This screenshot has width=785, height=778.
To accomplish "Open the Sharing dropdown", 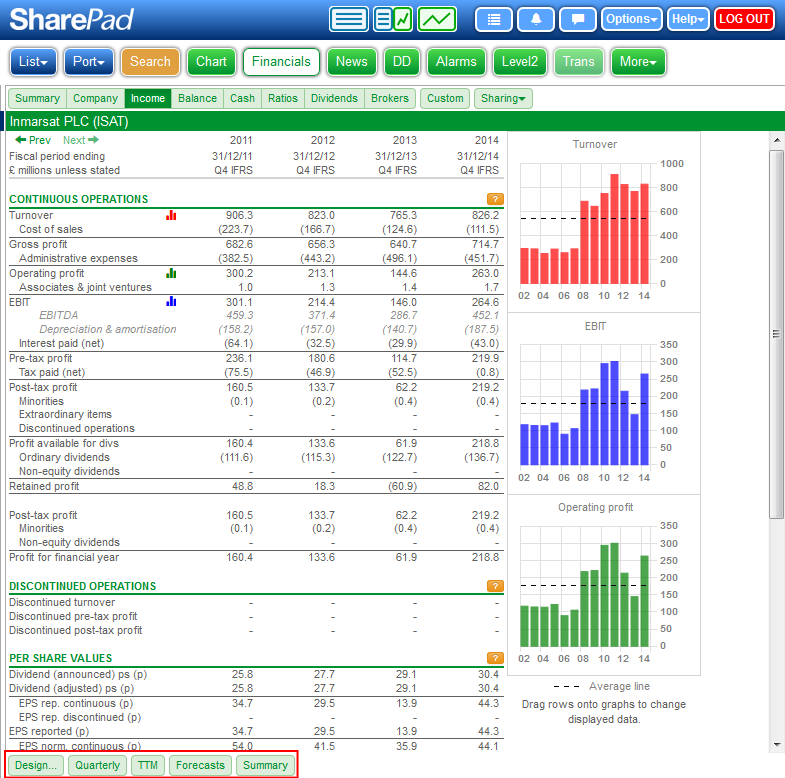I will [x=503, y=98].
